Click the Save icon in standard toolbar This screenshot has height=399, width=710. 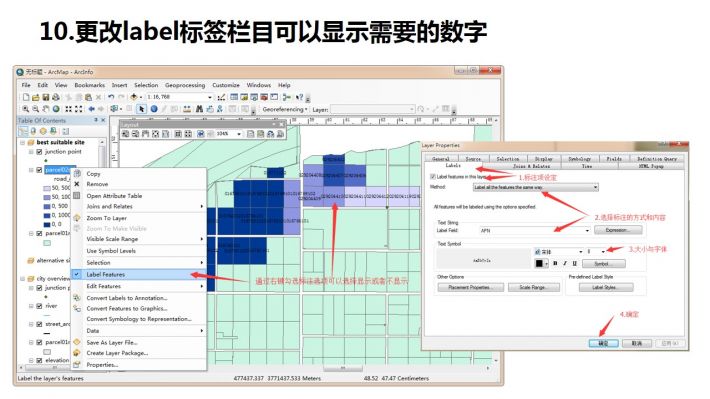tap(46, 97)
